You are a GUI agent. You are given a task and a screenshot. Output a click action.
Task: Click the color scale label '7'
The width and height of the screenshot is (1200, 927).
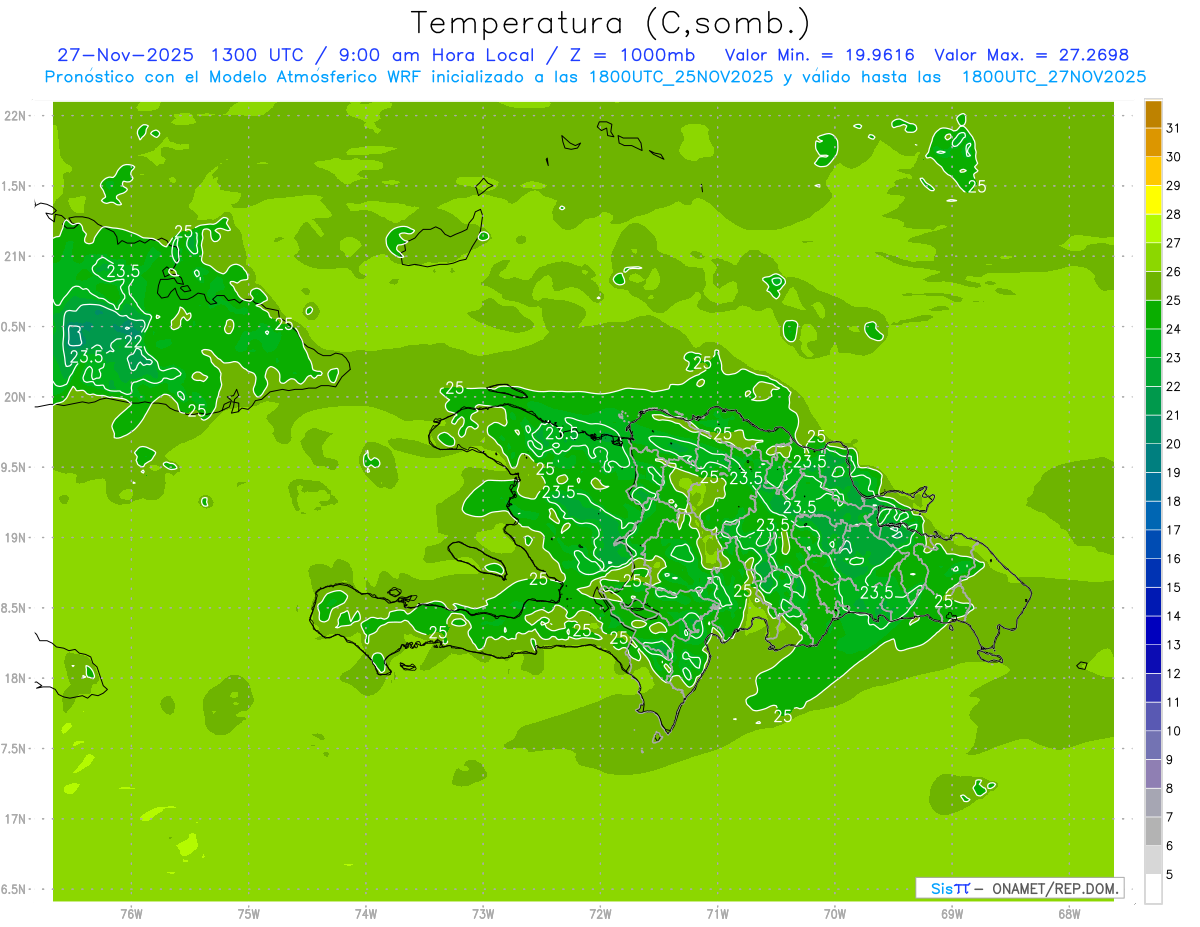1170,817
